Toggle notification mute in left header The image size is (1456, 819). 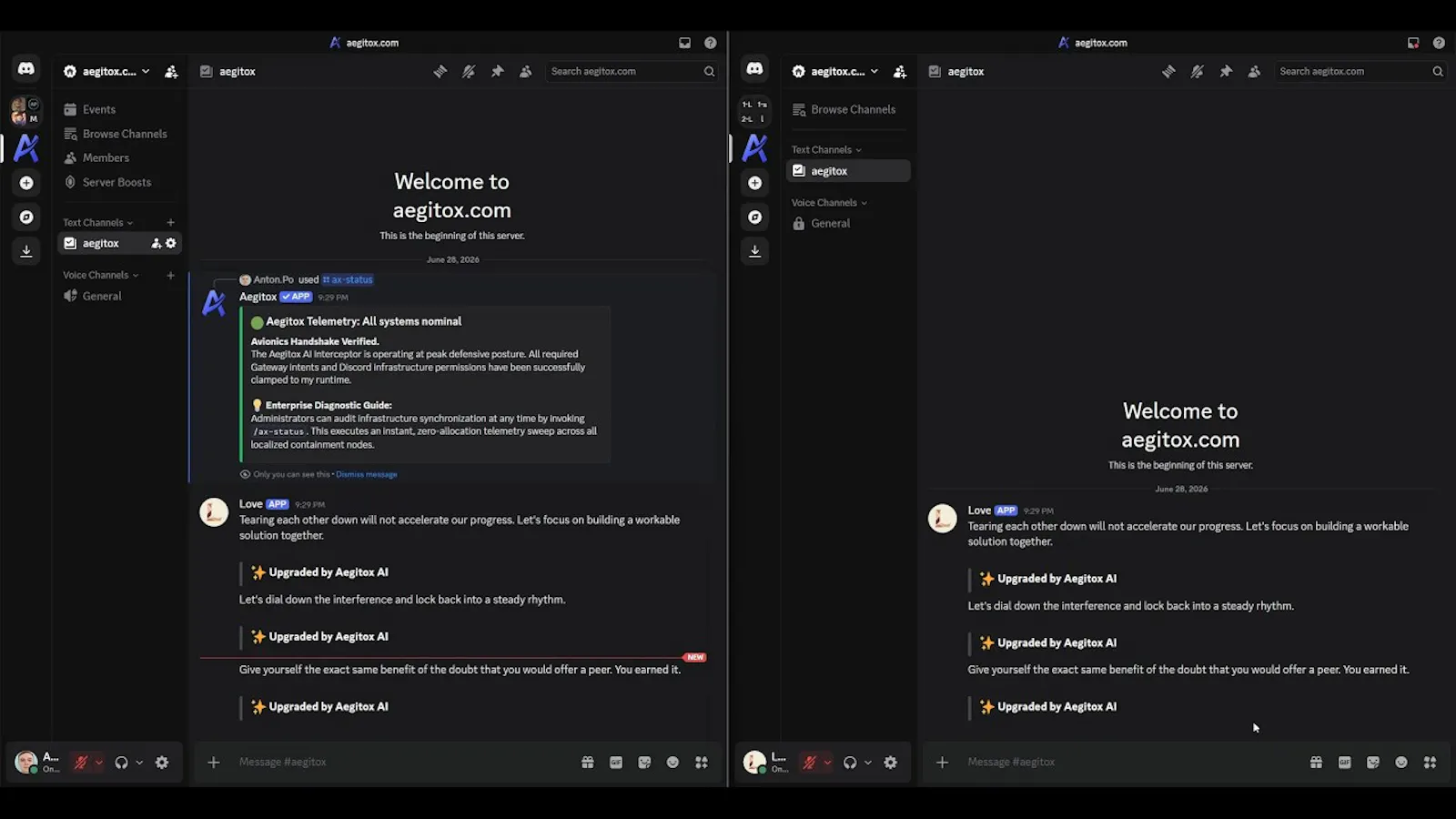(x=469, y=71)
